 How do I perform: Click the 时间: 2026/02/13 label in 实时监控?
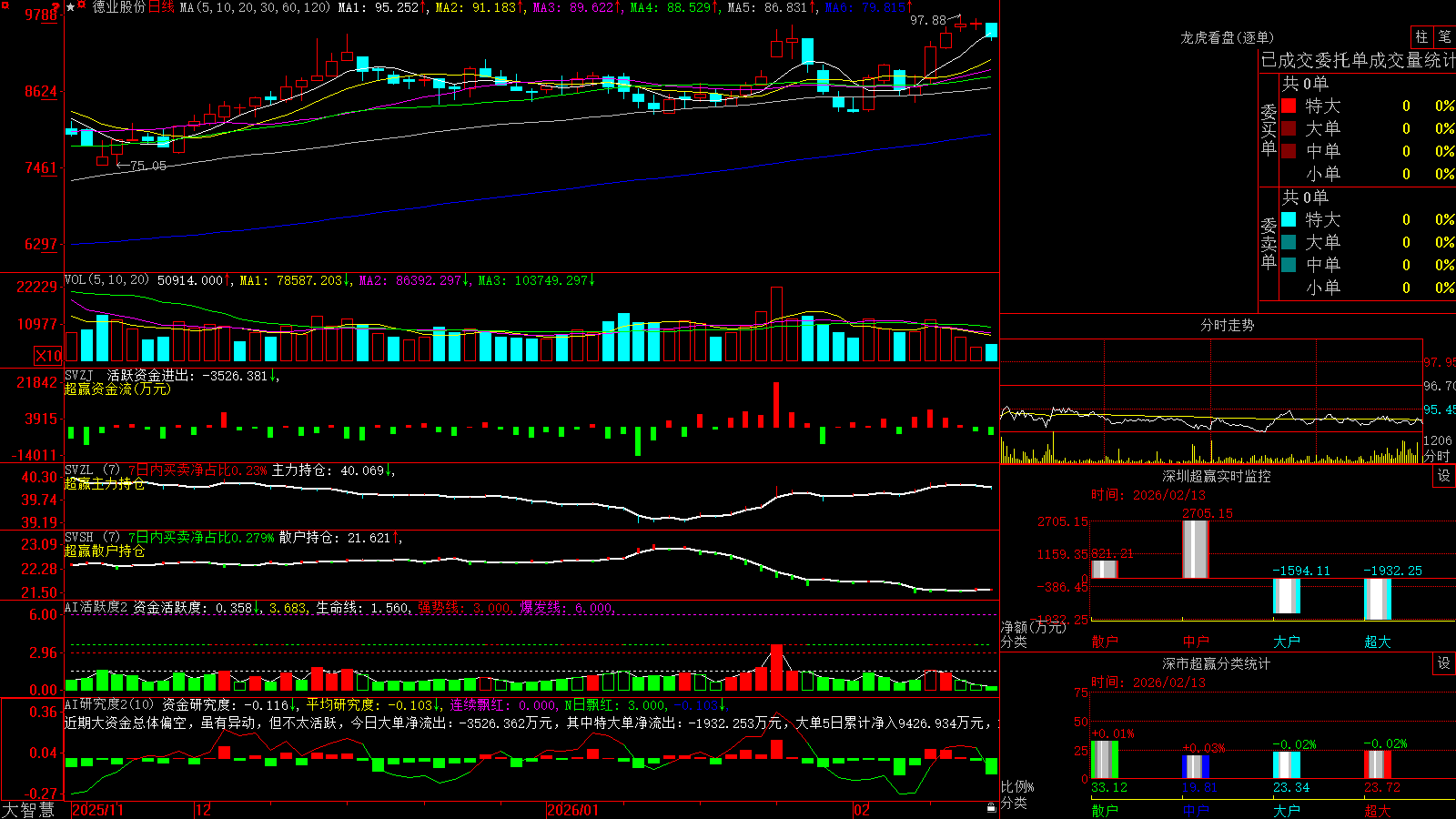coord(1148,495)
